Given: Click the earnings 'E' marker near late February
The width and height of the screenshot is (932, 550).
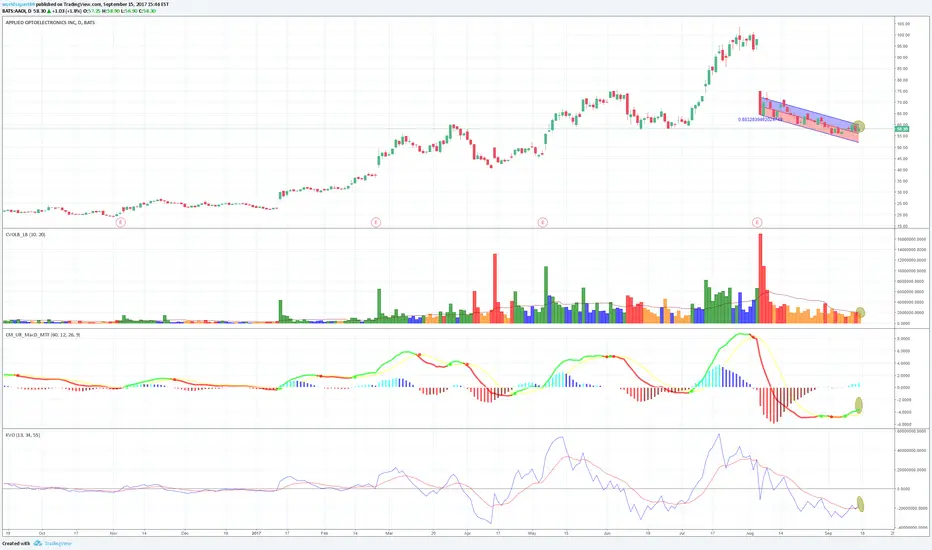Looking at the screenshot, I should [x=376, y=222].
